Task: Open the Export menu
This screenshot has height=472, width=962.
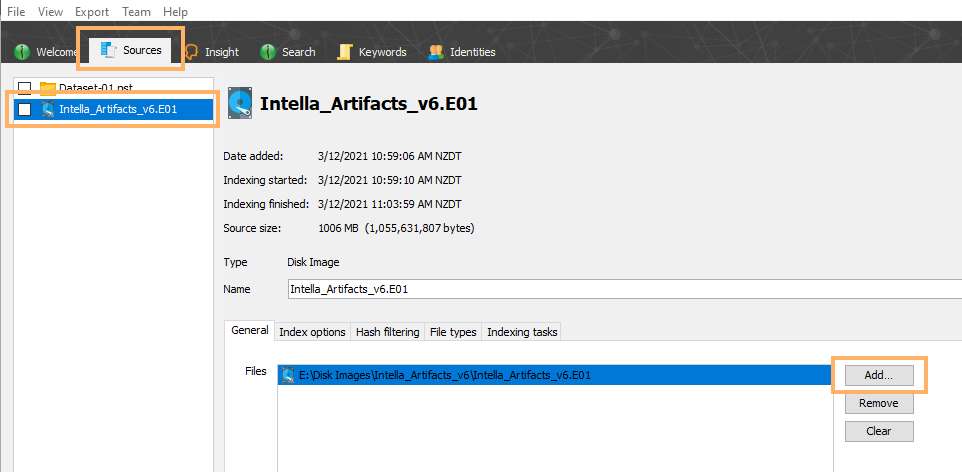Action: pos(92,12)
